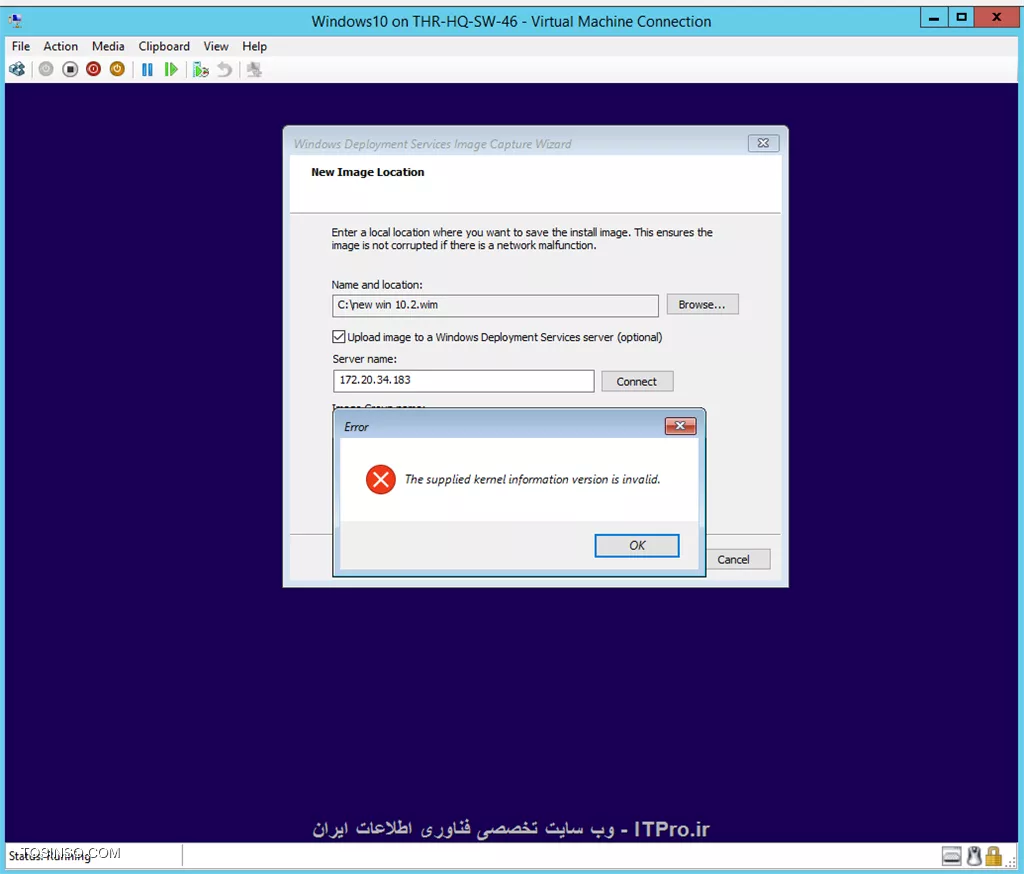The width and height of the screenshot is (1024, 874).
Task: Click OK in the Error dialog
Action: [637, 545]
